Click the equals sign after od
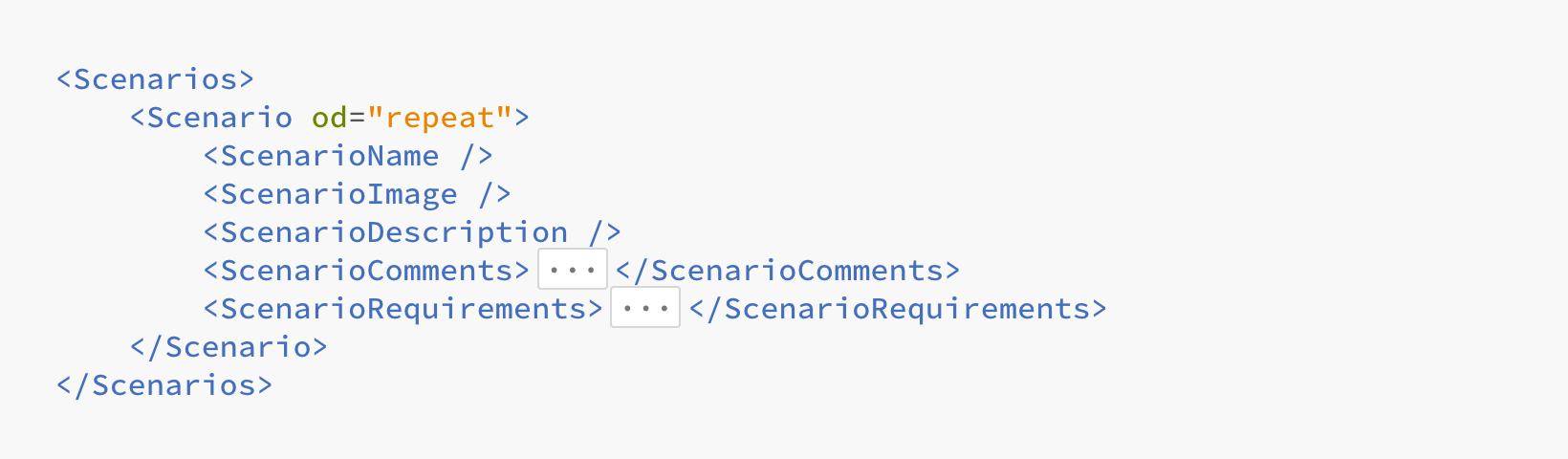Viewport: 1568px width, 459px height. click(357, 117)
